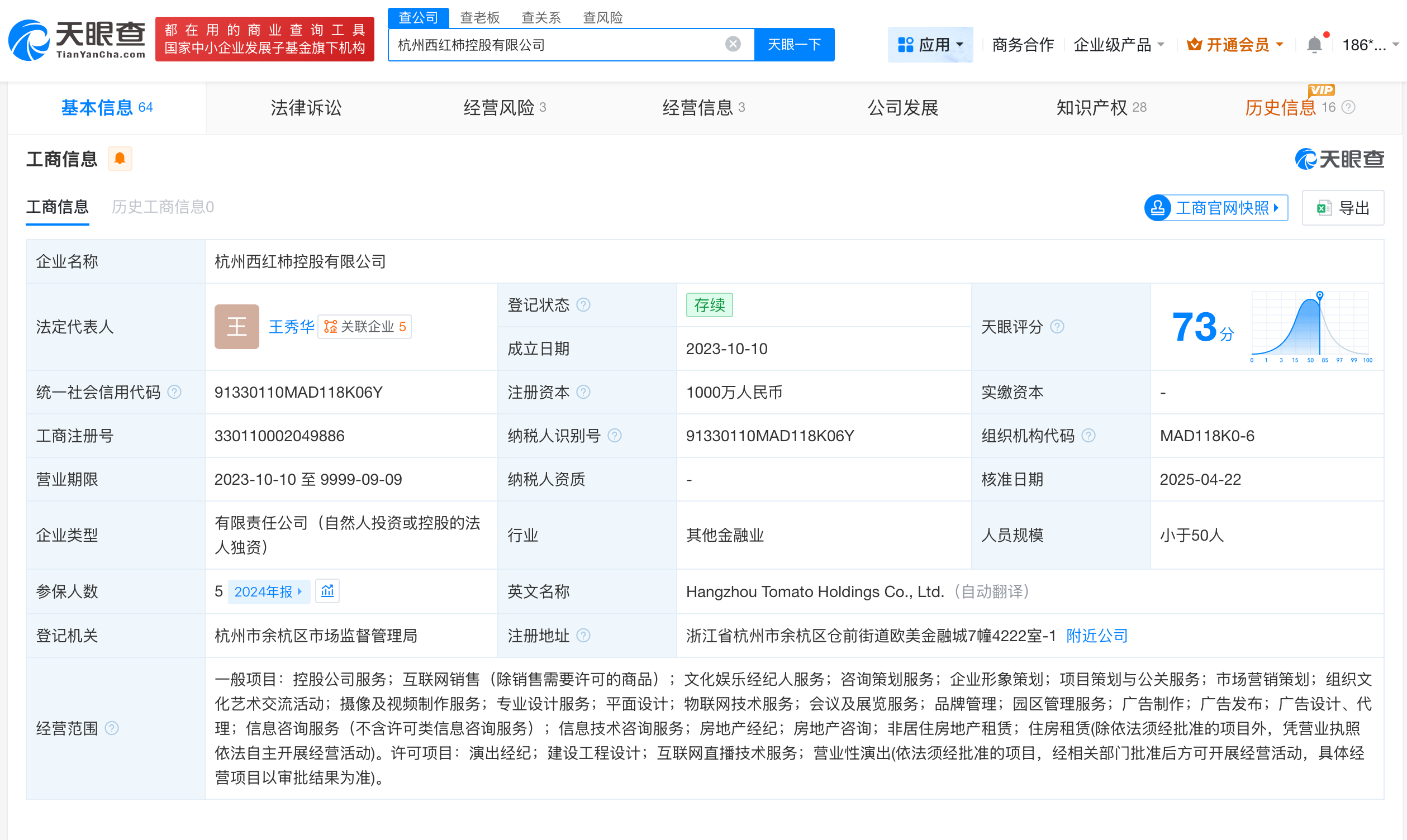Click the 工商官网快照 button

[1215, 208]
